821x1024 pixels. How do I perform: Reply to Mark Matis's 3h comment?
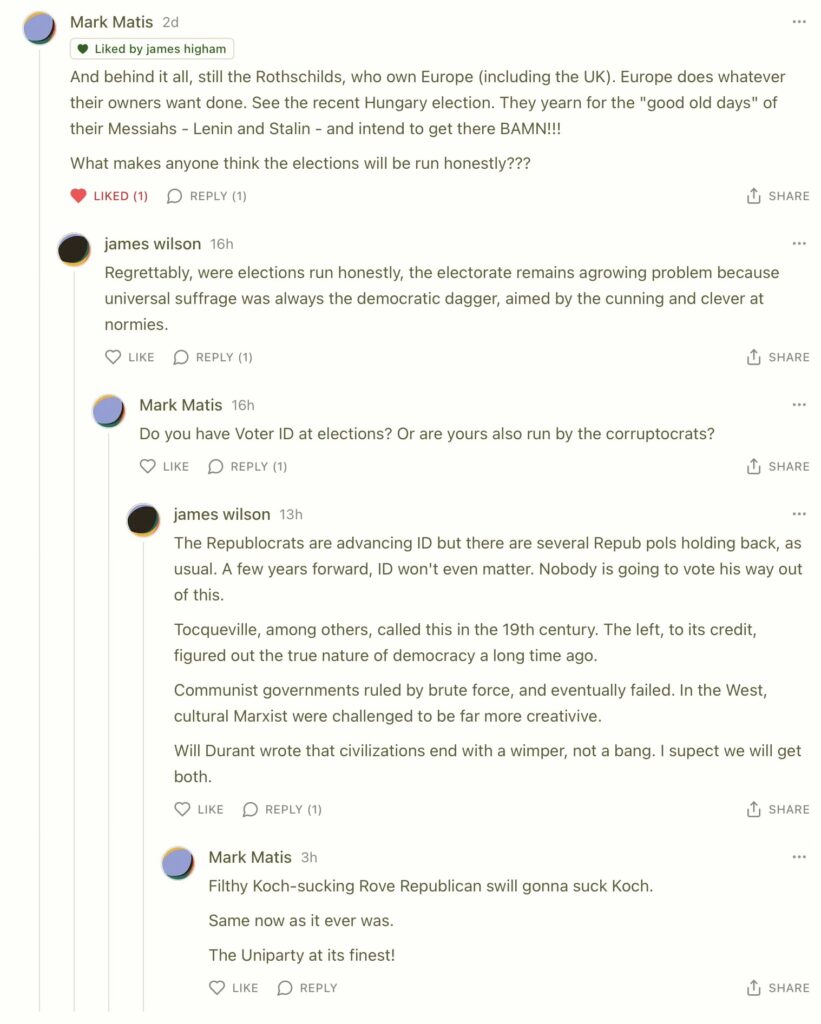(307, 988)
